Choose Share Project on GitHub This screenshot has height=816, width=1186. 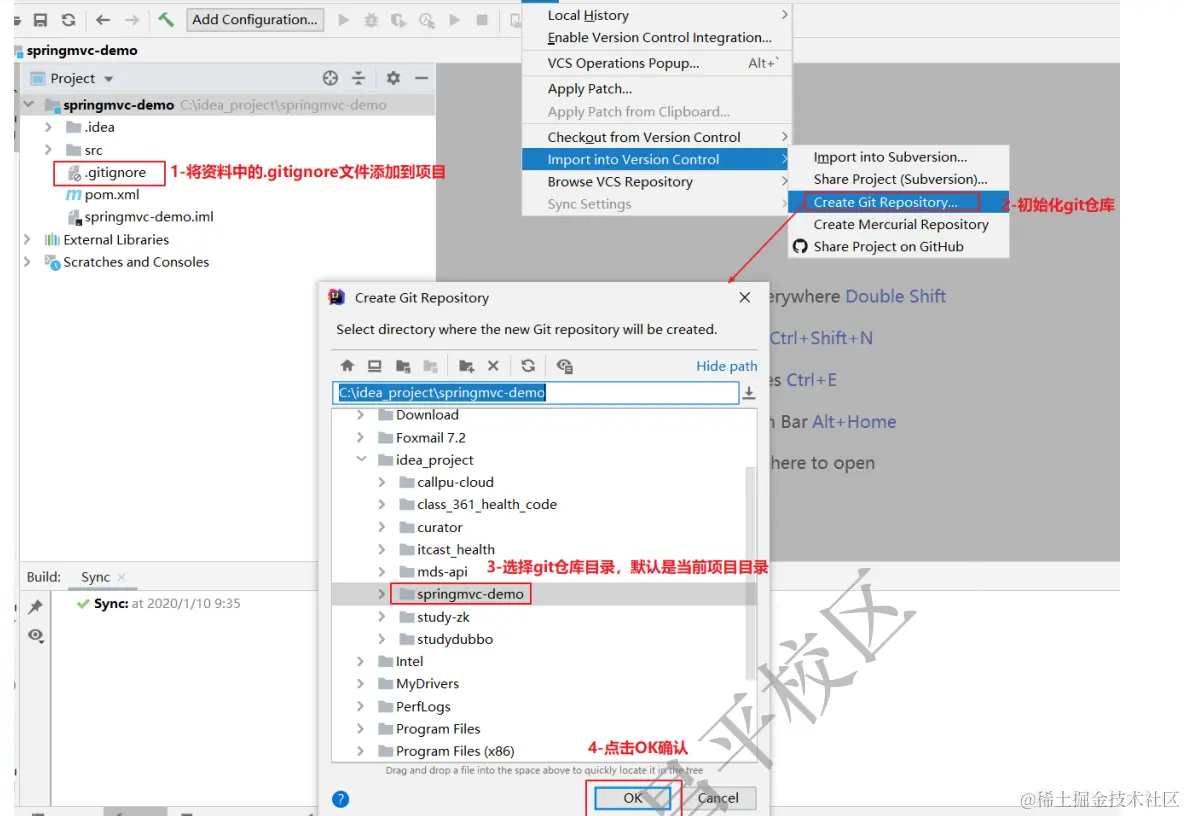pyautogui.click(x=898, y=247)
